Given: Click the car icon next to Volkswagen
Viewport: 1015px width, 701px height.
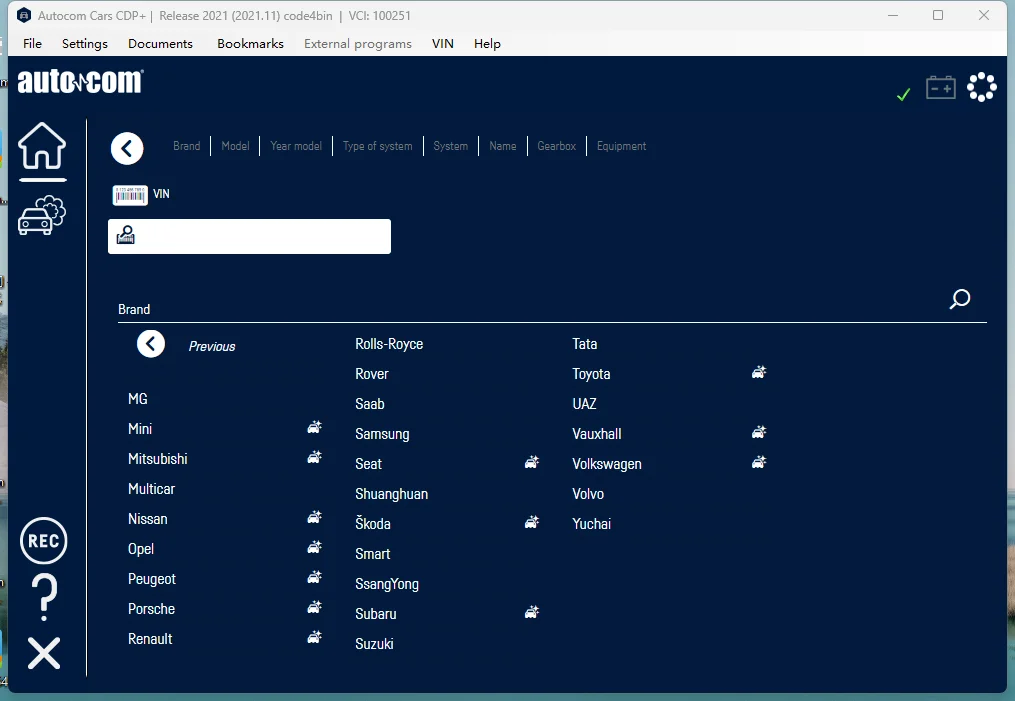Looking at the screenshot, I should [759, 462].
